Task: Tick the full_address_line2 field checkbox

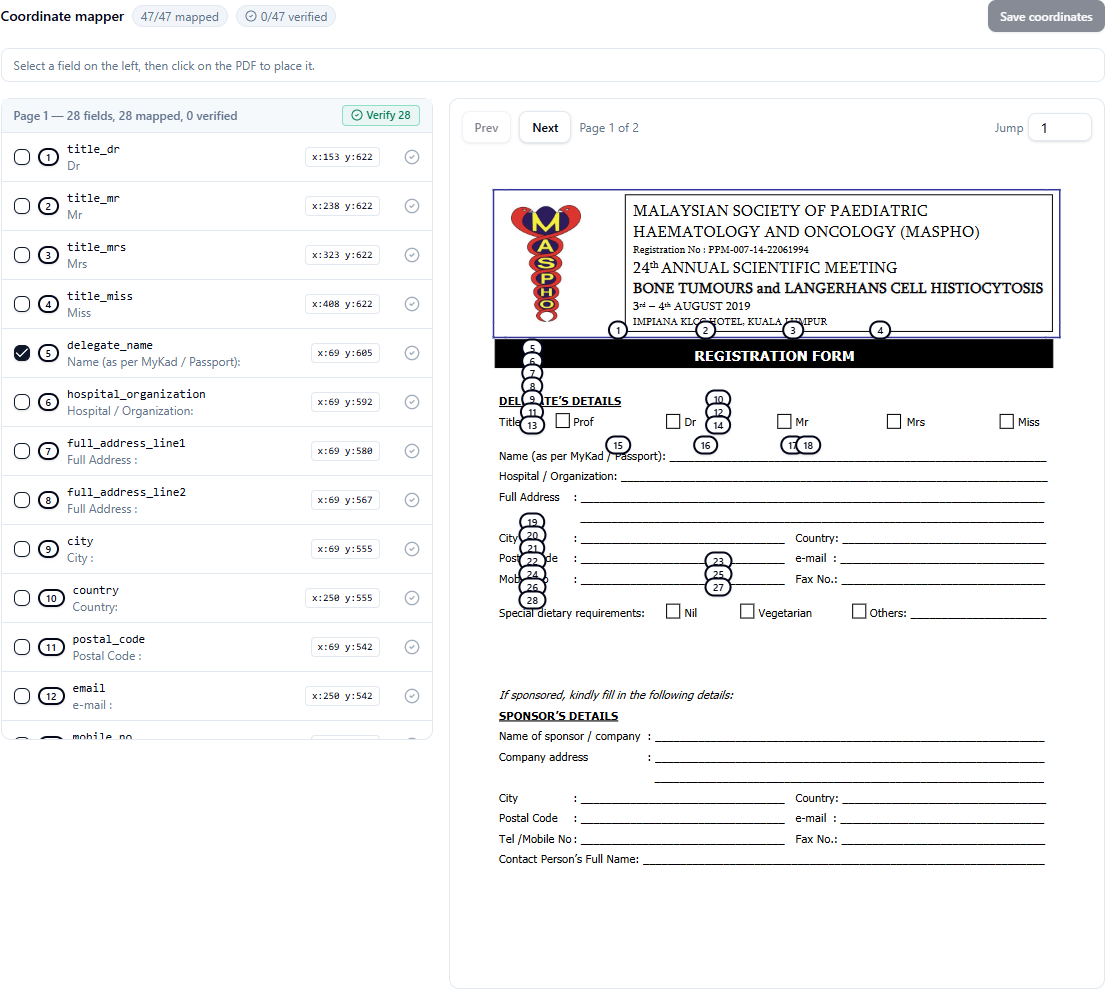Action: [22, 500]
